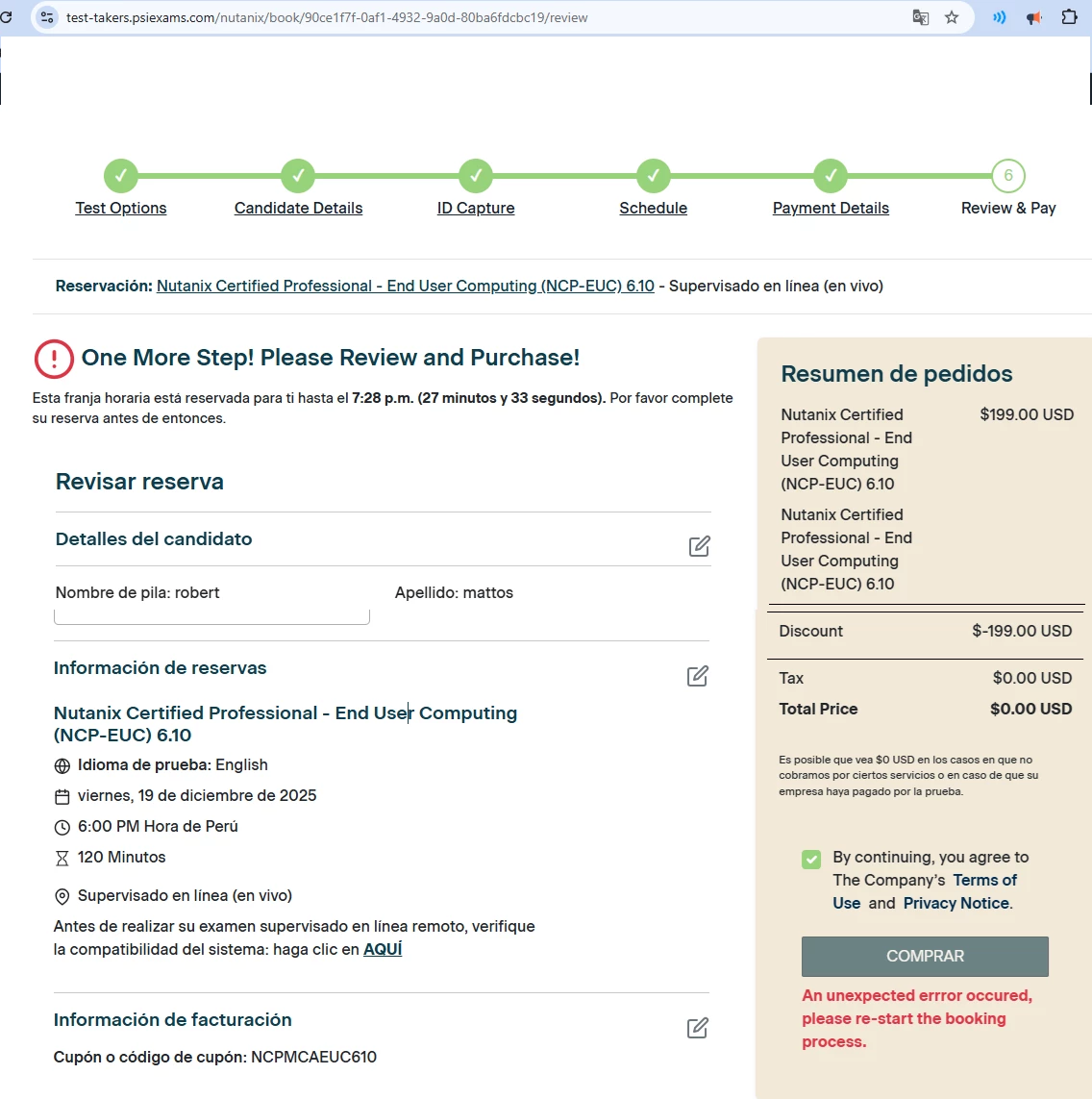Edit candidate details with pencil icon
Image resolution: width=1092 pixels, height=1099 pixels.
pyautogui.click(x=699, y=546)
